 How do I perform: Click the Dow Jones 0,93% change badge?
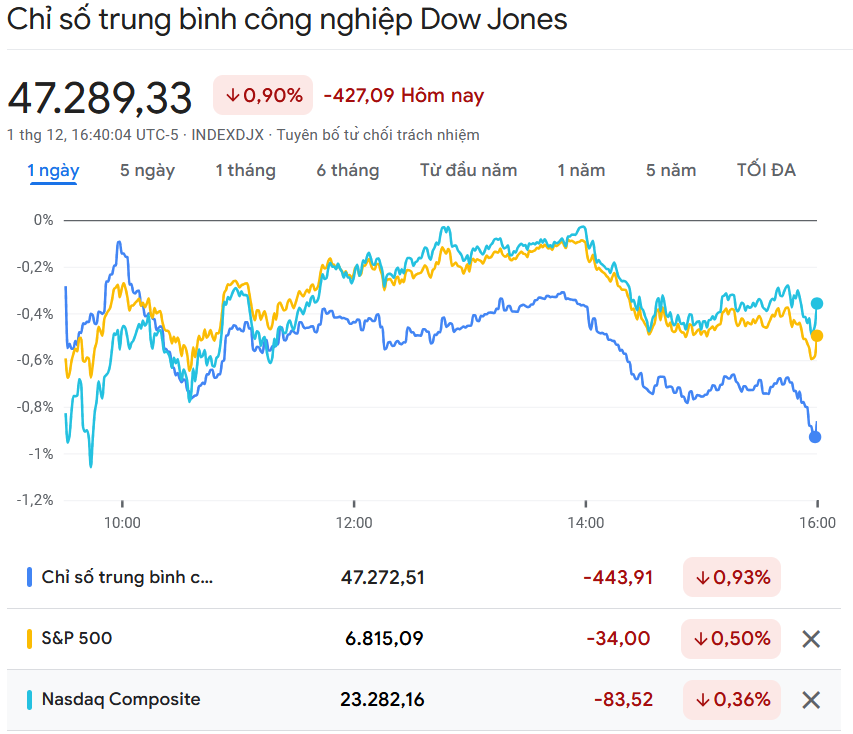point(732,577)
